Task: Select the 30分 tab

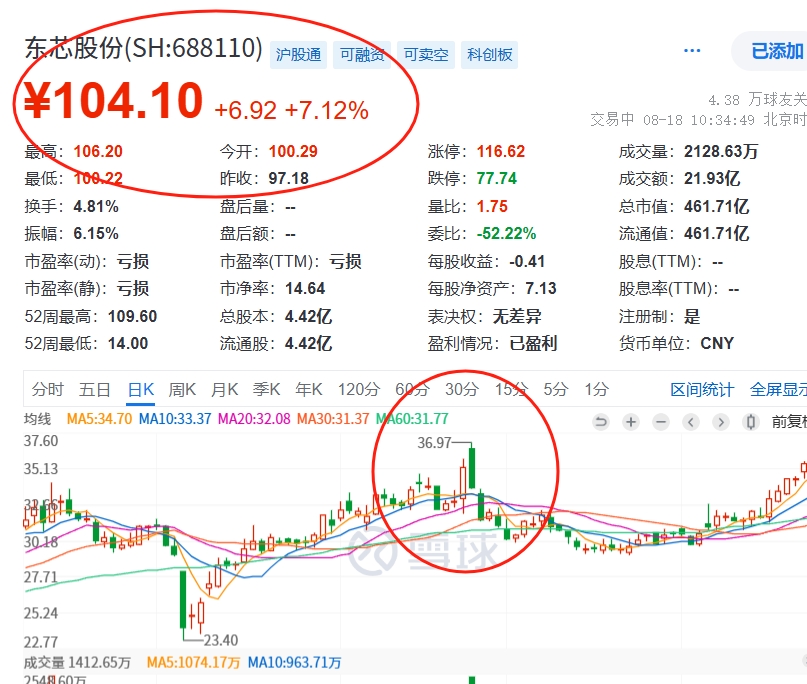Action: (462, 390)
